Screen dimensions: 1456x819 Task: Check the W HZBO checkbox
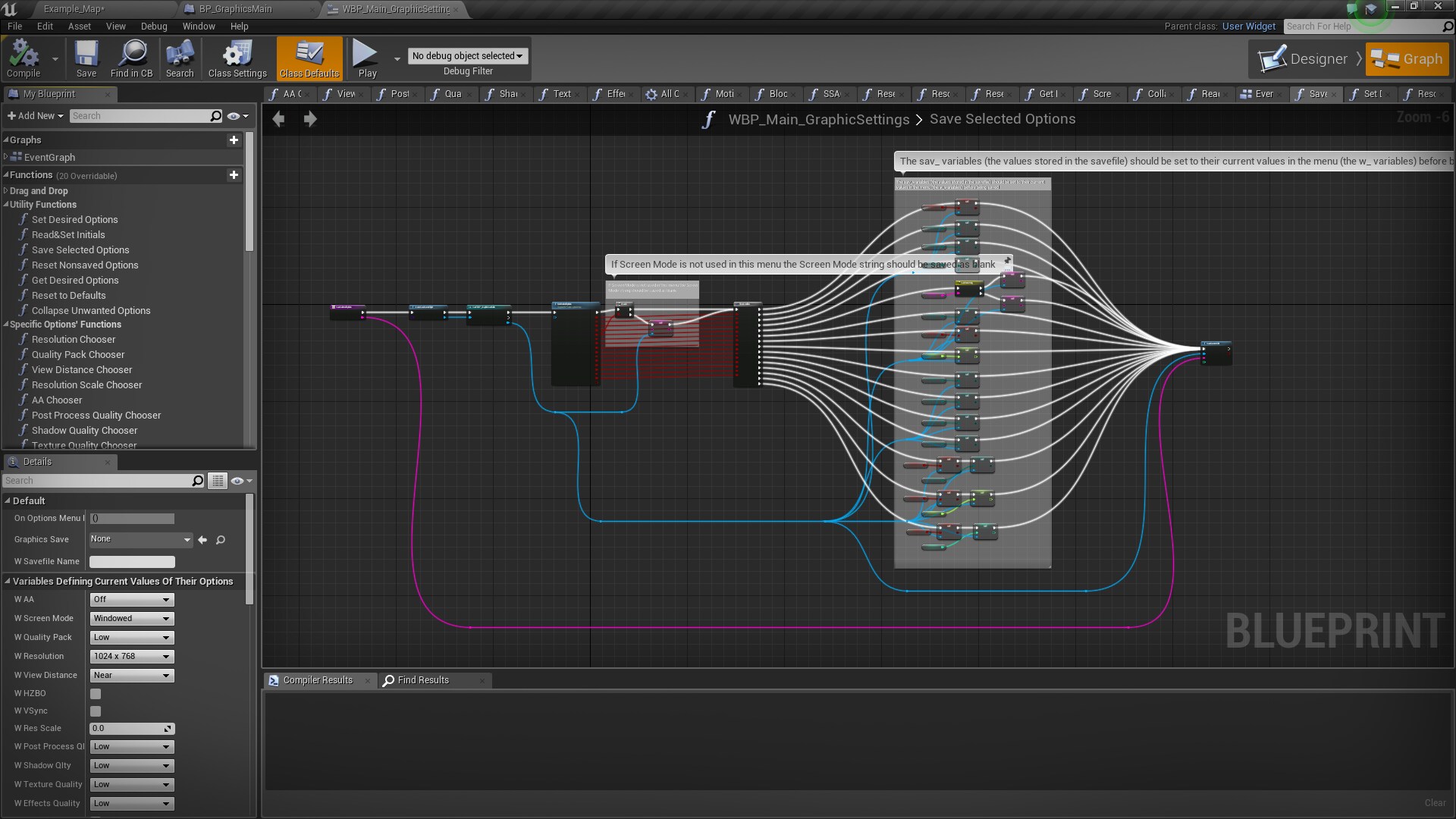[95, 693]
